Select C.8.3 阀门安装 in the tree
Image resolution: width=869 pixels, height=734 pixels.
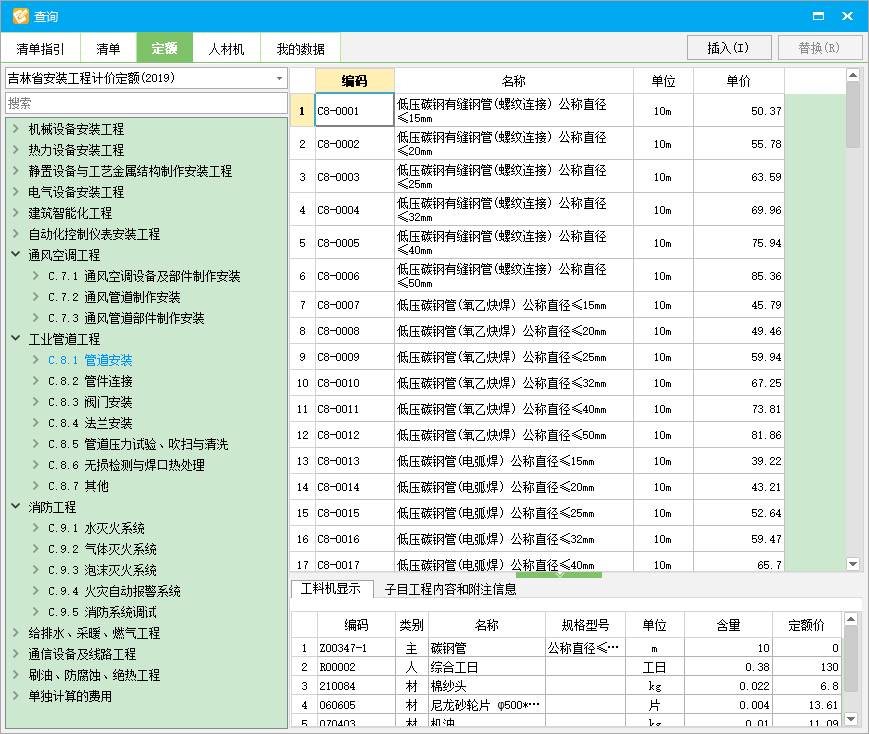click(92, 401)
